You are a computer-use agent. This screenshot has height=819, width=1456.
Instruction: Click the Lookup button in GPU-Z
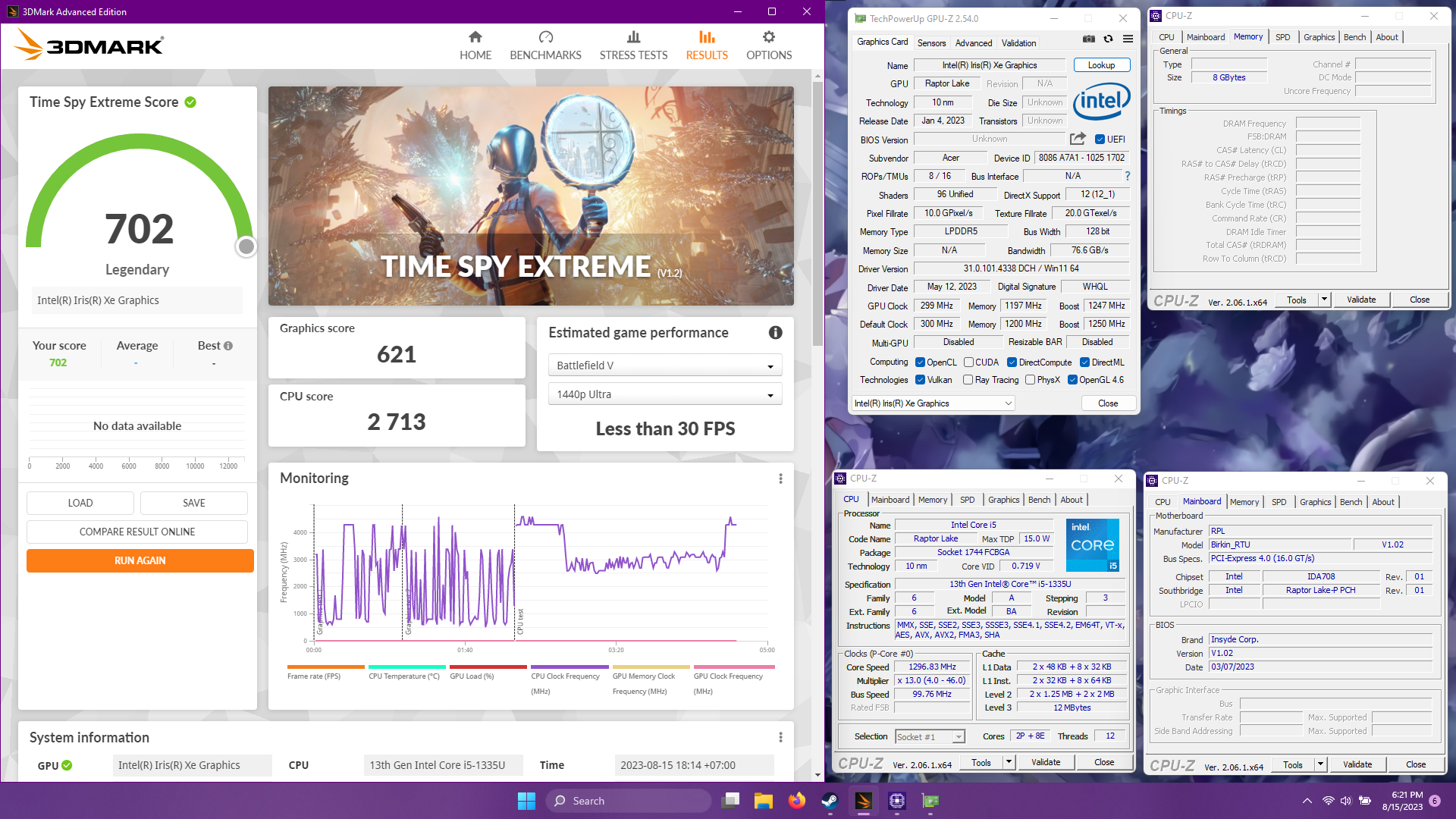pyautogui.click(x=1101, y=65)
